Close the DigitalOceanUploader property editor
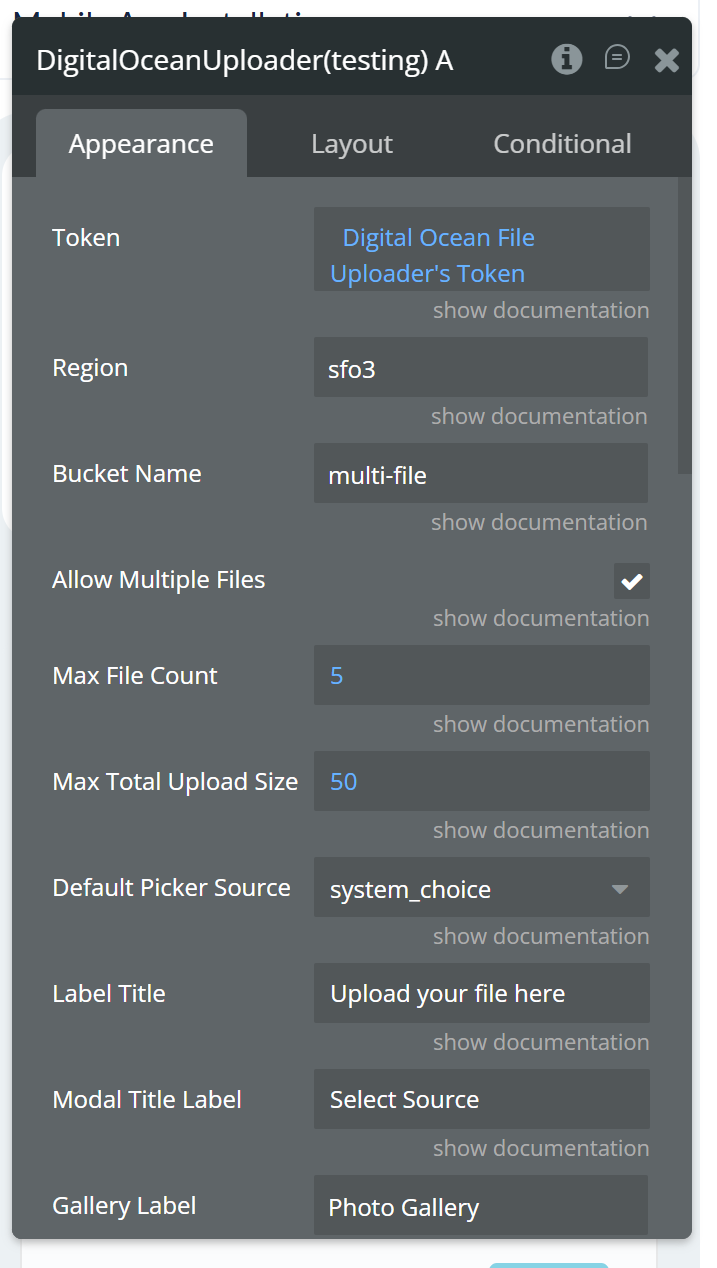 point(666,60)
